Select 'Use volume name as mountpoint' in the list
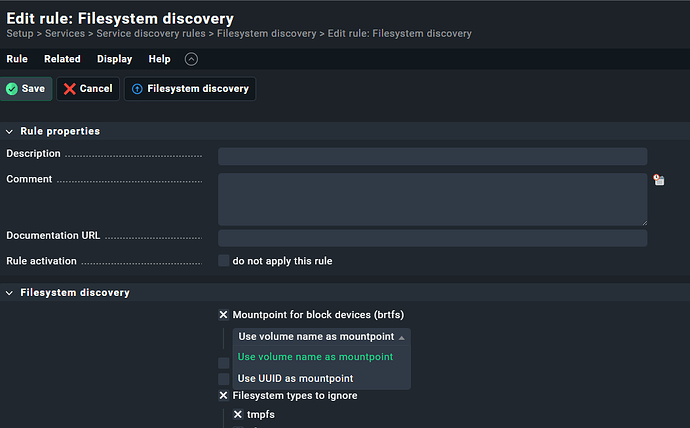 coord(314,357)
